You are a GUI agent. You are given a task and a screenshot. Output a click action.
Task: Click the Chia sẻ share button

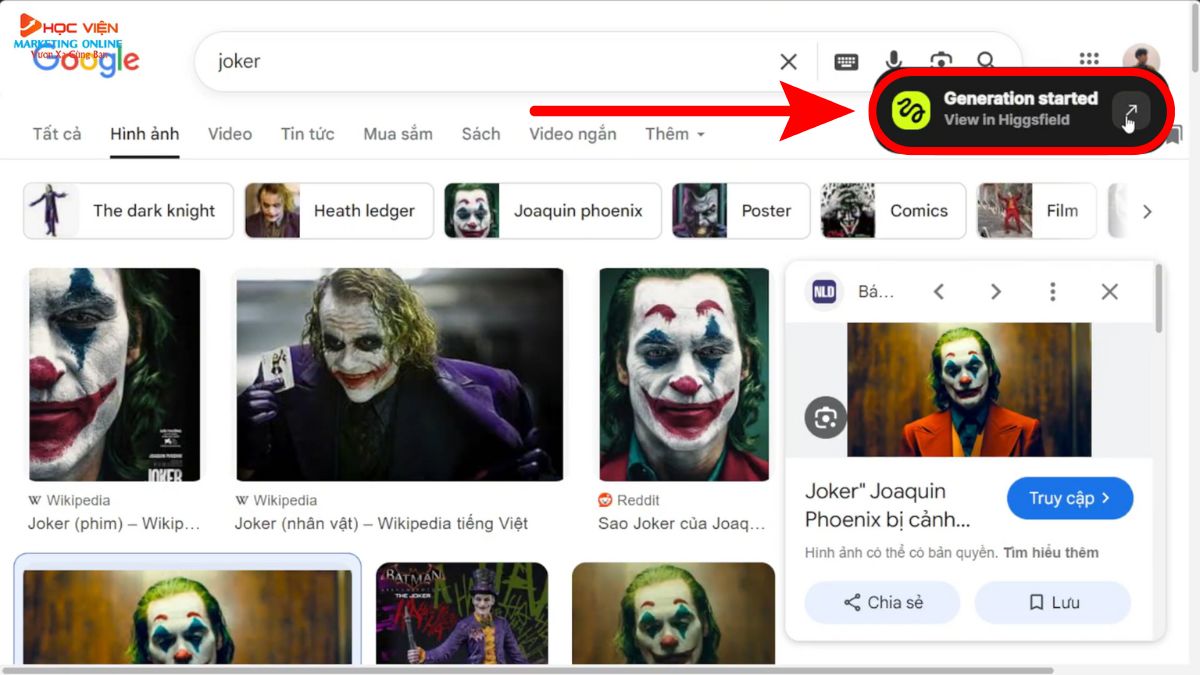coord(882,602)
